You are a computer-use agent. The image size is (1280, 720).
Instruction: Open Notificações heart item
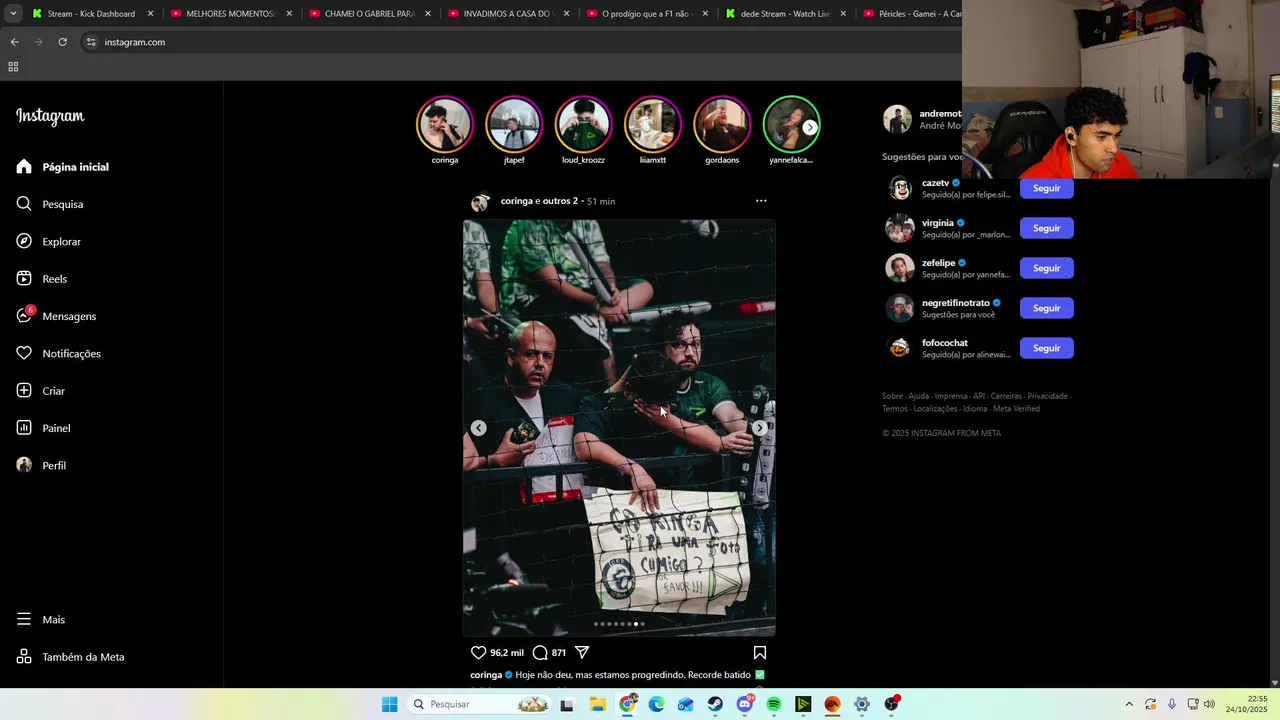pyautogui.click(x=58, y=353)
